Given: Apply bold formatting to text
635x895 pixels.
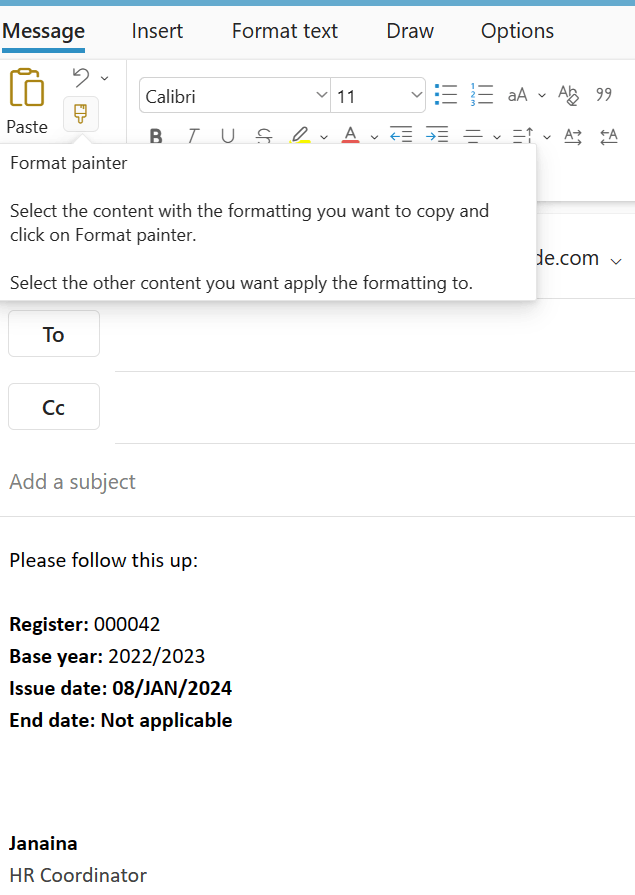Looking at the screenshot, I should 156,135.
